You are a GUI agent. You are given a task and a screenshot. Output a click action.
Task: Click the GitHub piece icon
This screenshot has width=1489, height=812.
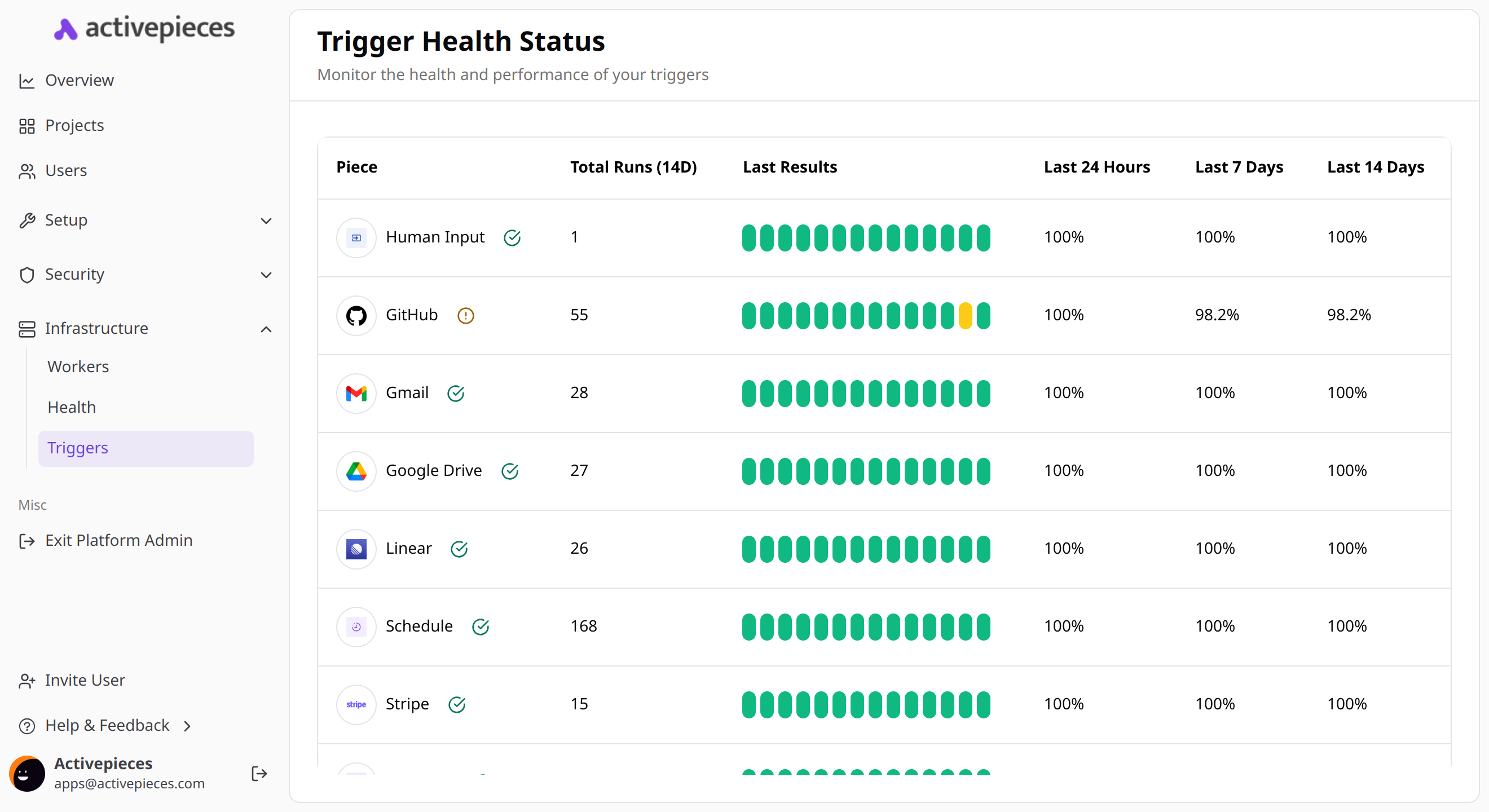click(356, 316)
